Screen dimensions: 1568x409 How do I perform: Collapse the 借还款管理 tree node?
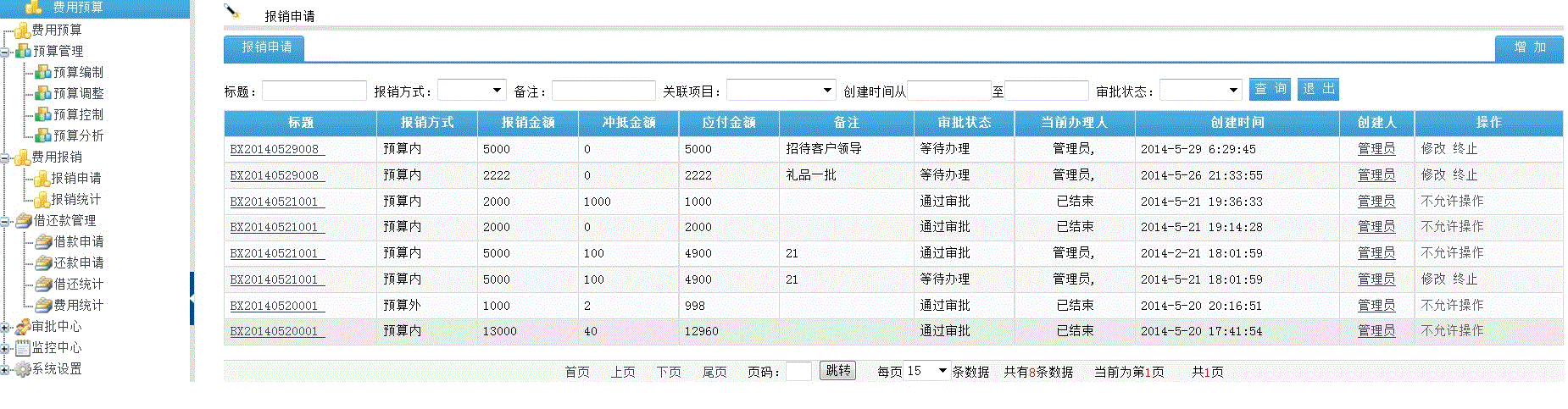click(x=5, y=221)
